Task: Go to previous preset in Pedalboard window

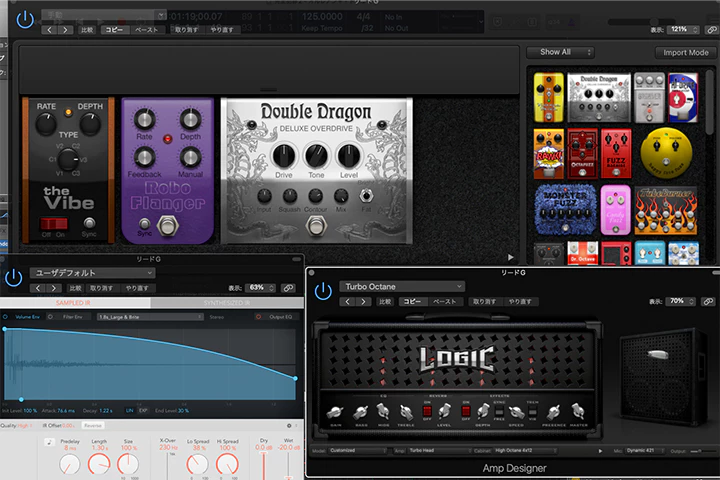Action: (50, 30)
